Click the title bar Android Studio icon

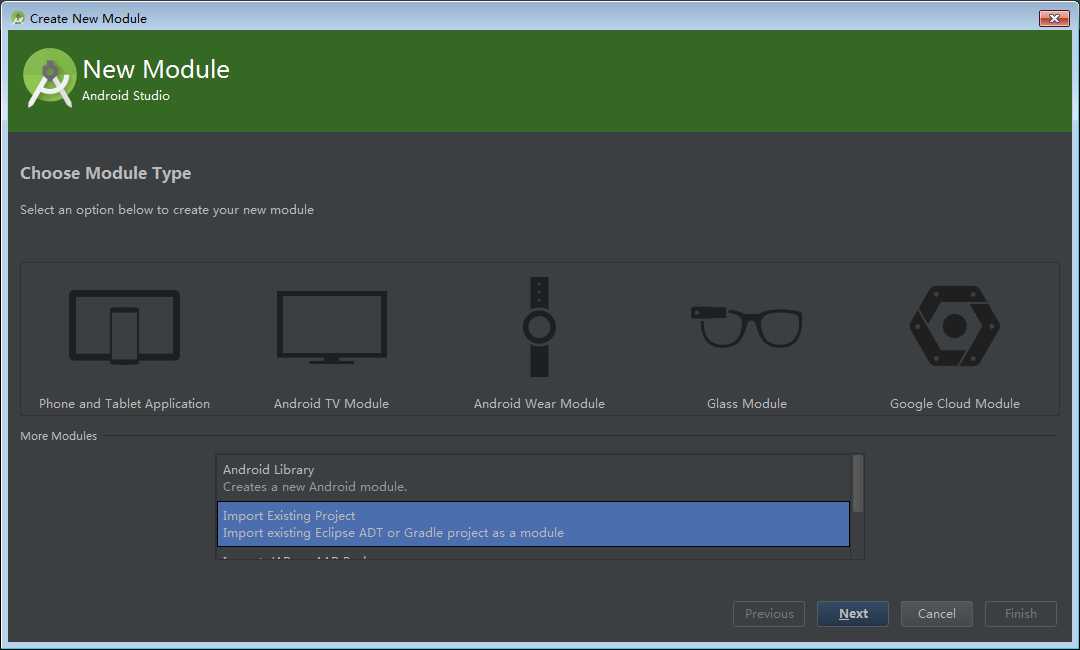tap(18, 18)
